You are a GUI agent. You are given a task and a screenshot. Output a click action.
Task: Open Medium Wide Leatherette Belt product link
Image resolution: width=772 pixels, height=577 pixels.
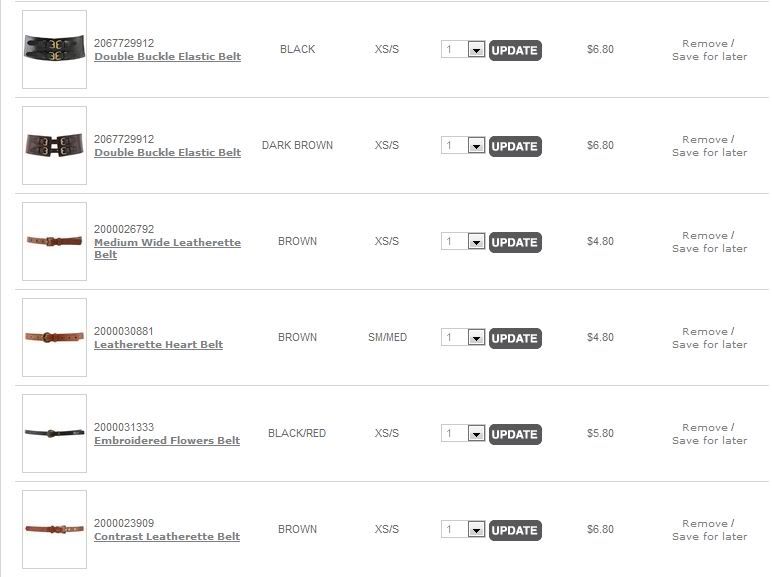pyautogui.click(x=167, y=243)
